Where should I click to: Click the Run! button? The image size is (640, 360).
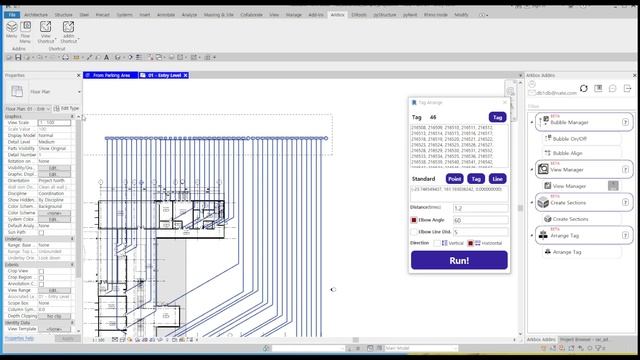tap(459, 260)
